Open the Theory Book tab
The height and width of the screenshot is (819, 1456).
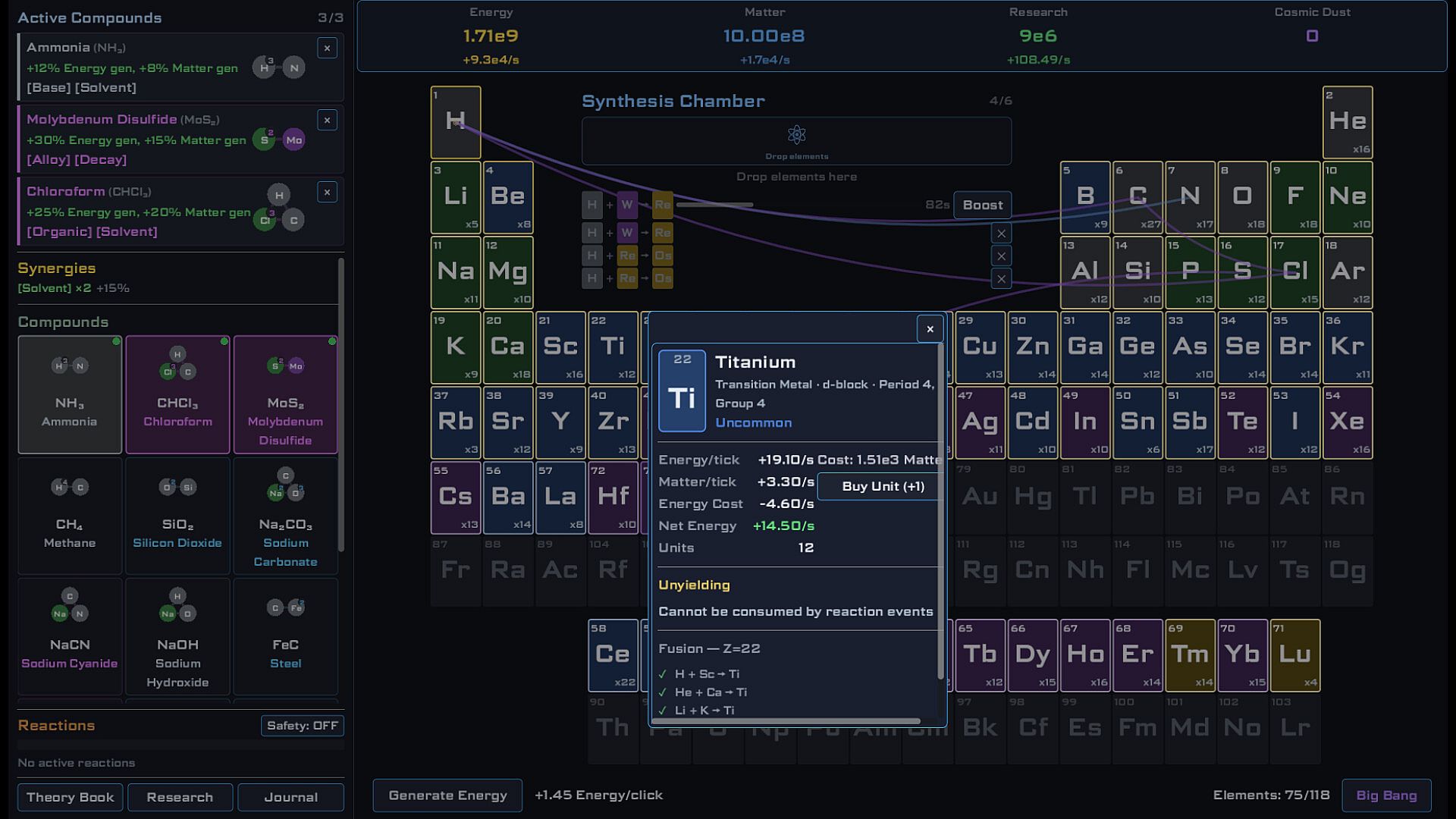[70, 797]
